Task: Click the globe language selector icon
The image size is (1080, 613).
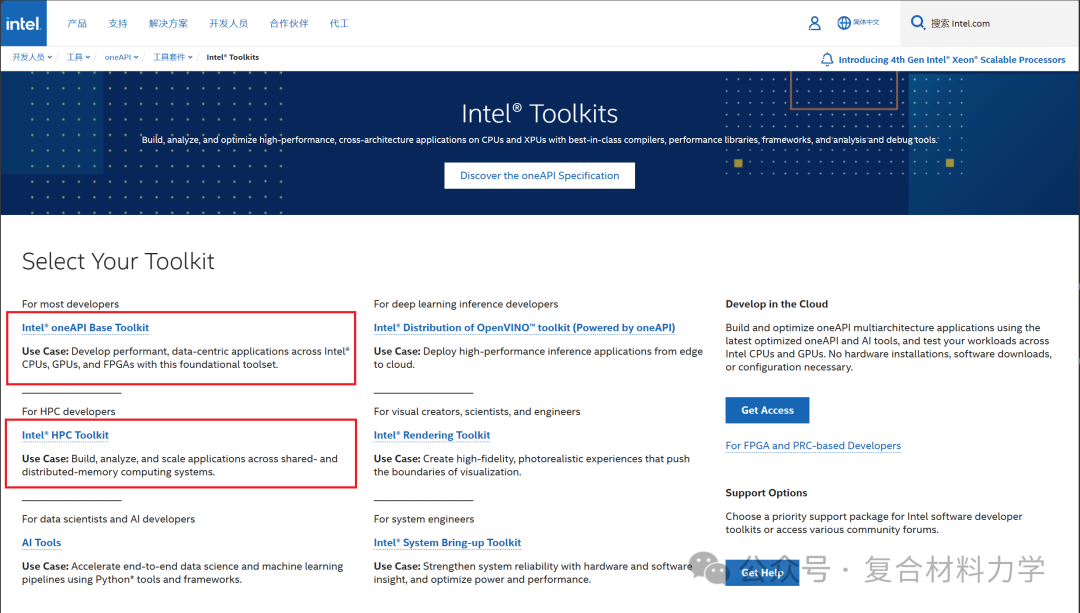Action: (844, 23)
